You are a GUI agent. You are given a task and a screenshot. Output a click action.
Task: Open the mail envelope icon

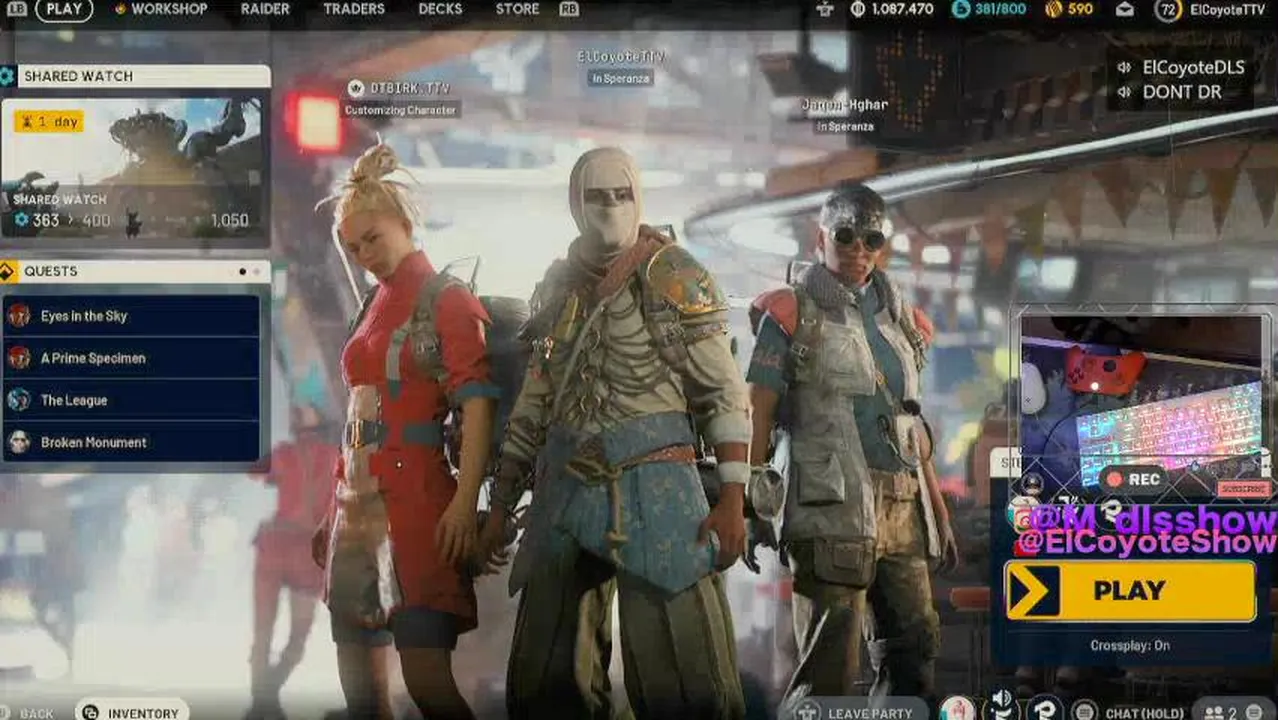click(1125, 9)
